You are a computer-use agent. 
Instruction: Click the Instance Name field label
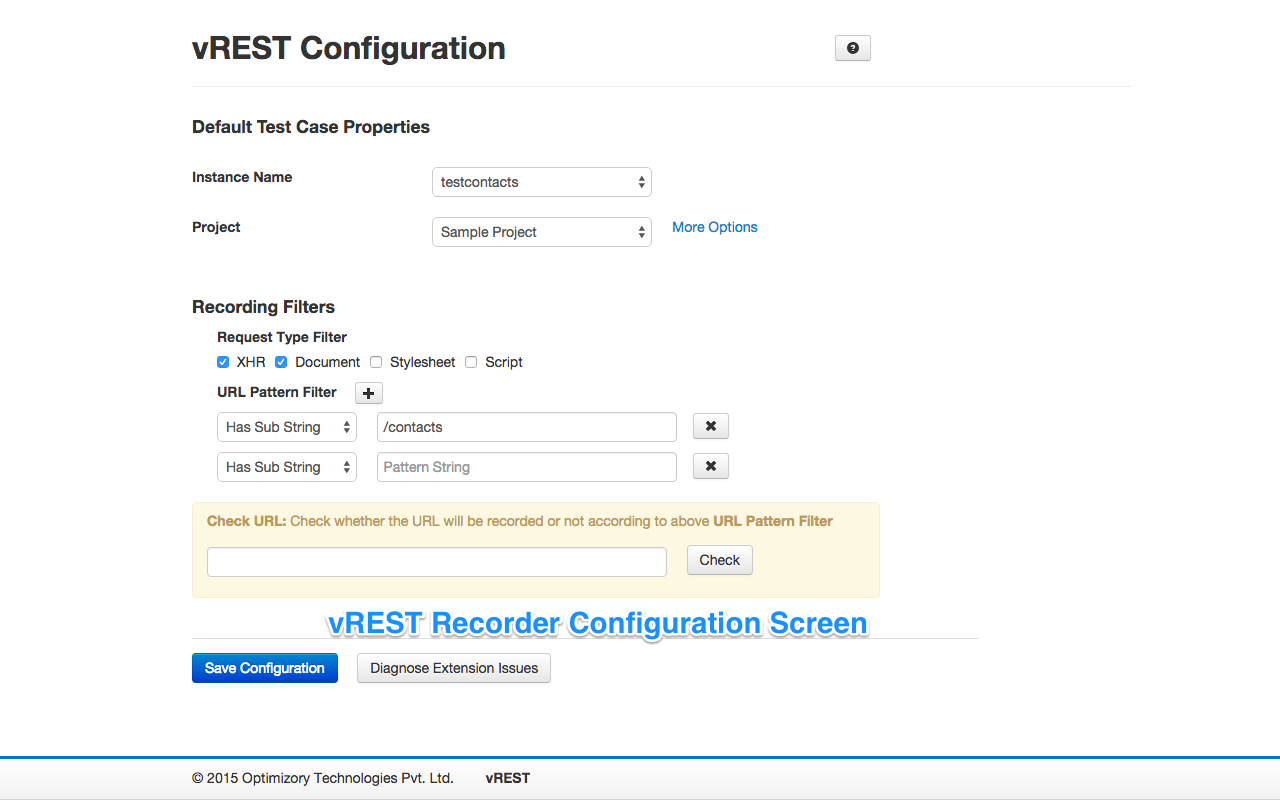pos(242,177)
